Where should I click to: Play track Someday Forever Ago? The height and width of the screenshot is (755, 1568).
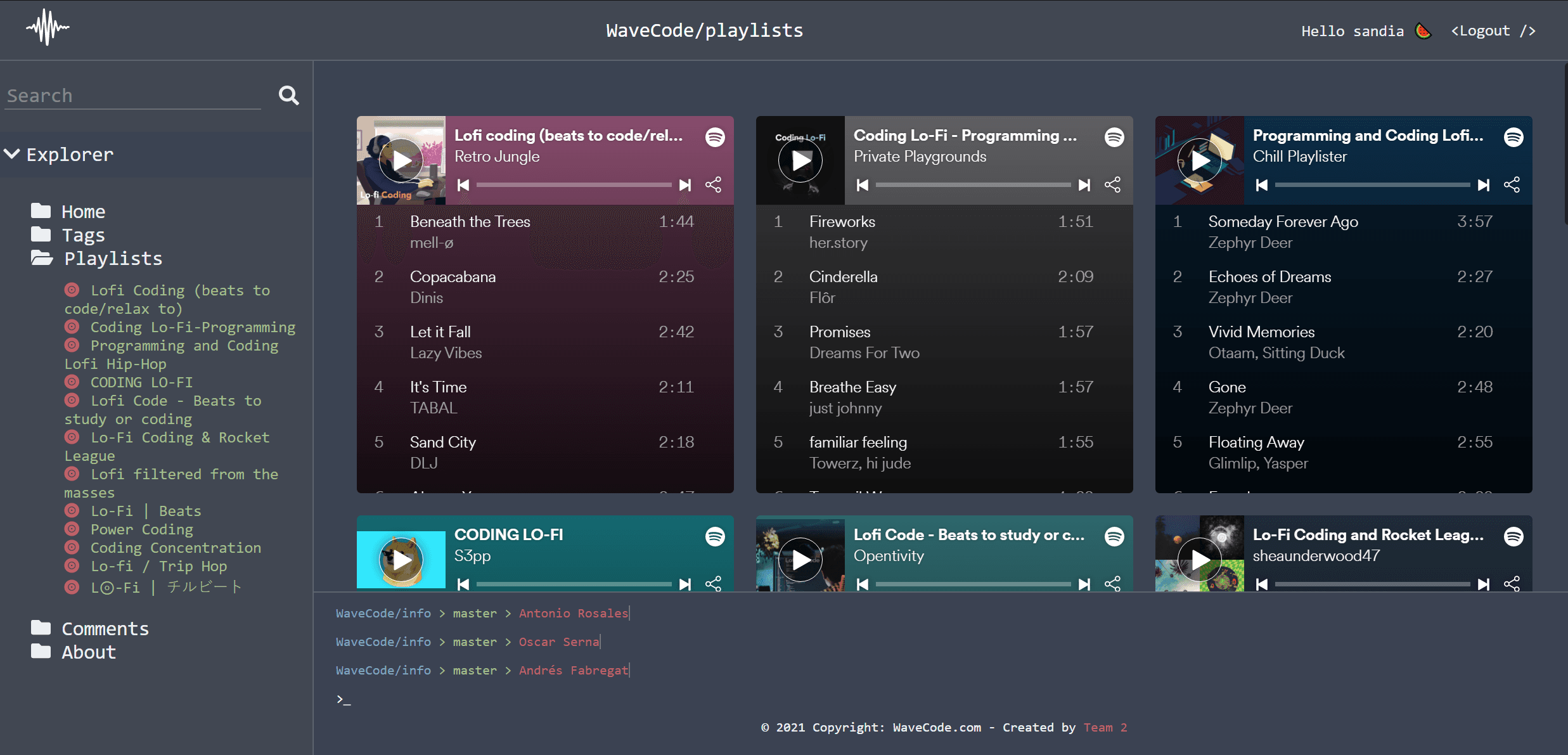click(1344, 232)
